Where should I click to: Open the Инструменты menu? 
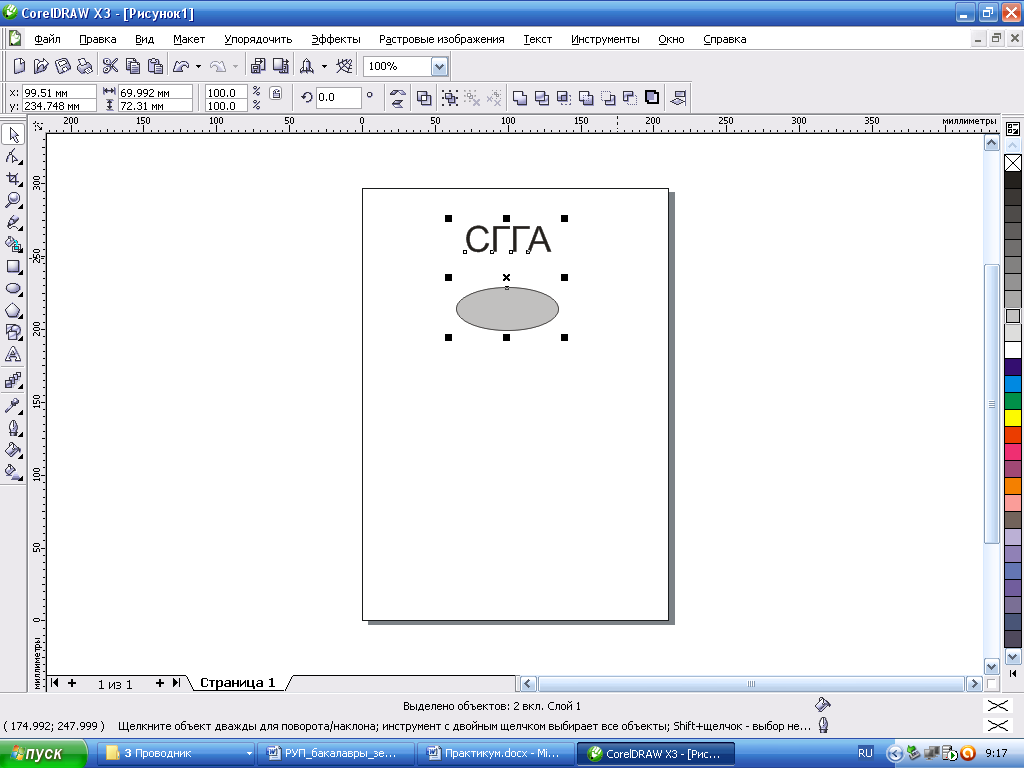click(x=605, y=39)
